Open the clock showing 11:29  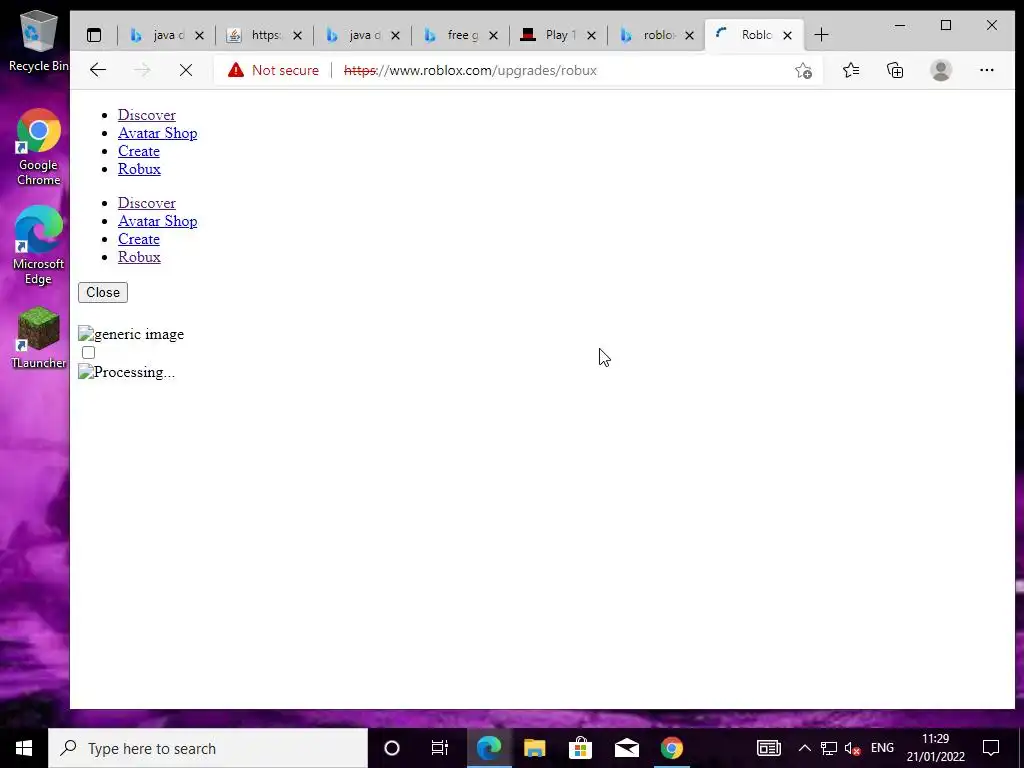[x=935, y=748]
